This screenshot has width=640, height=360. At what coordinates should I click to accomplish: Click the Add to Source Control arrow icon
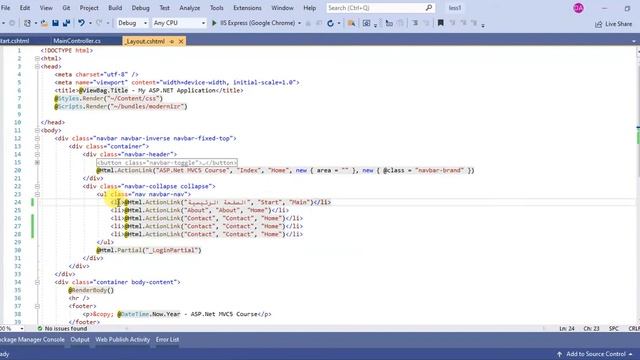(560, 354)
